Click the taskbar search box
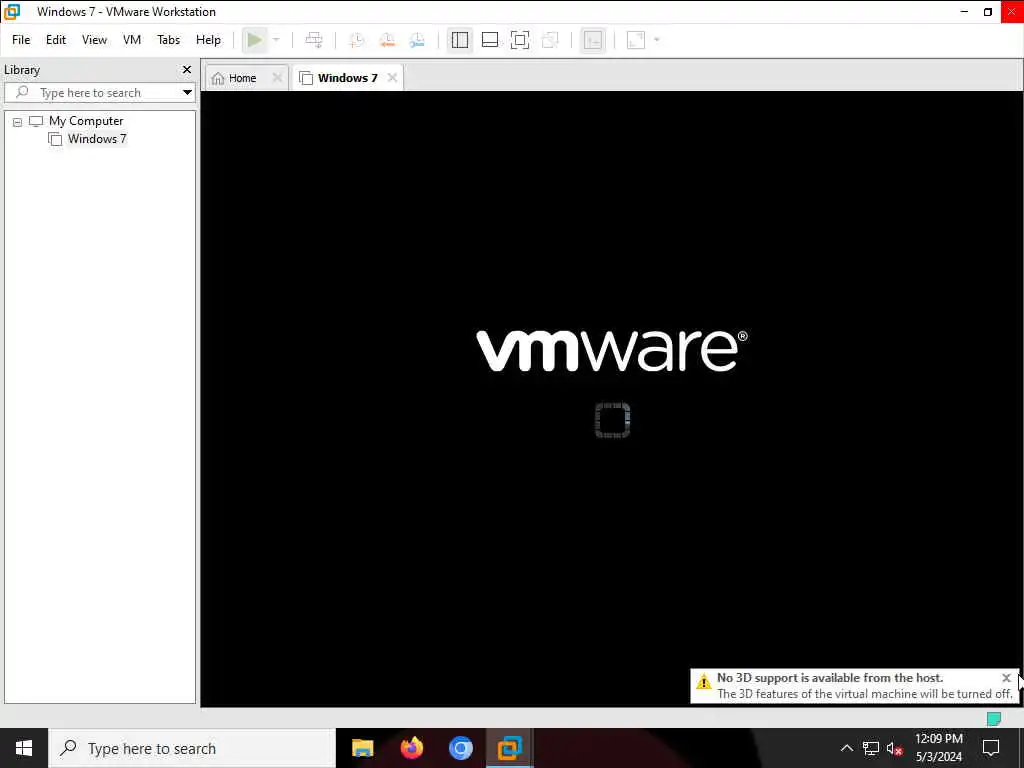This screenshot has width=1024, height=768. coord(192,748)
